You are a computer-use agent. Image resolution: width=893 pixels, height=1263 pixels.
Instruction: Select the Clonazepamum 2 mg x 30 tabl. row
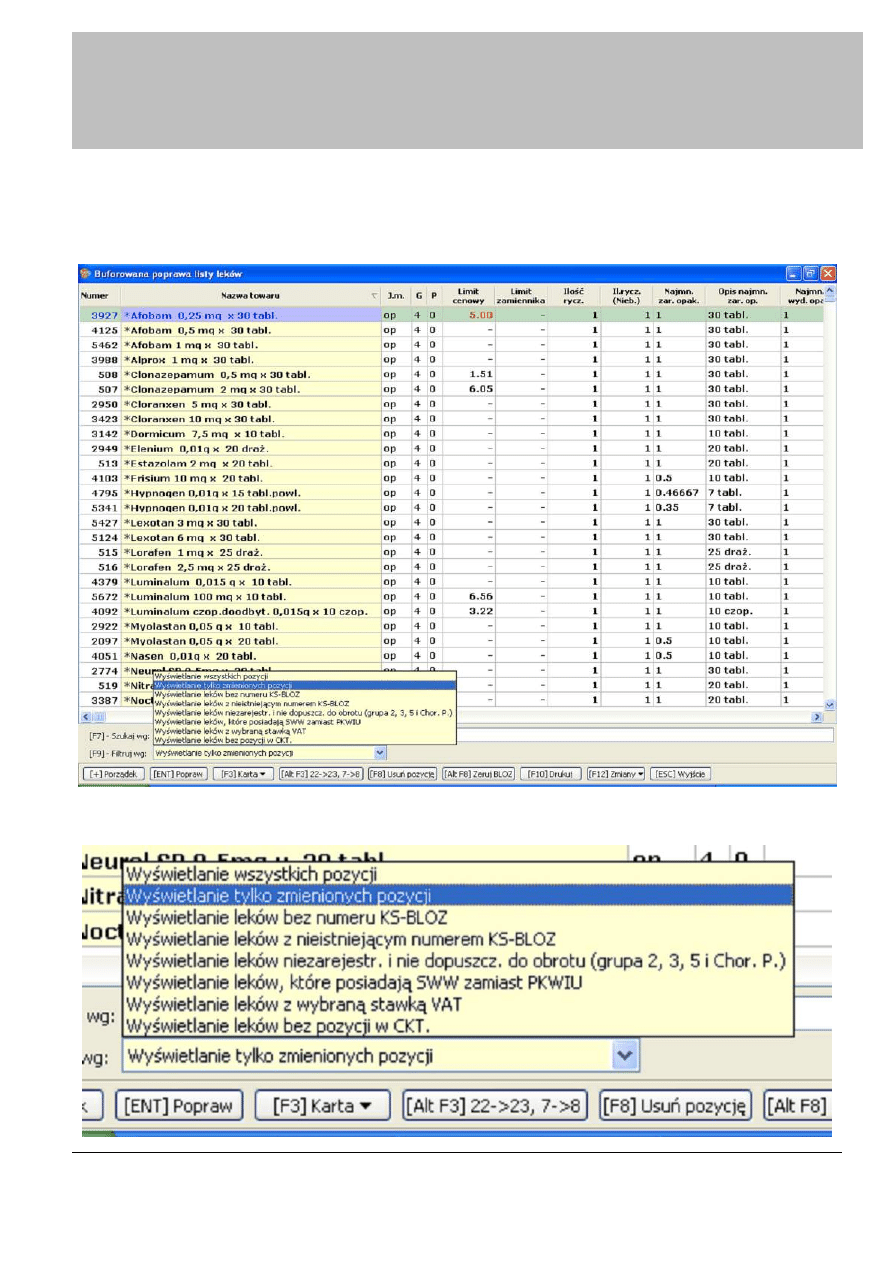(250, 389)
